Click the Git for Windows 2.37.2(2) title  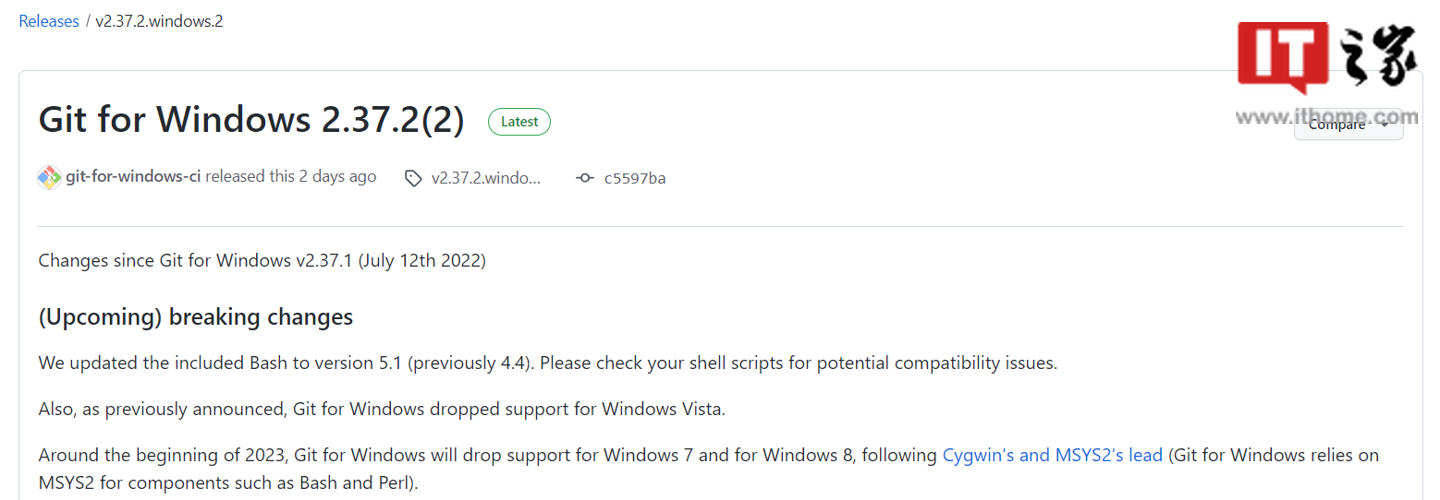pyautogui.click(x=251, y=120)
